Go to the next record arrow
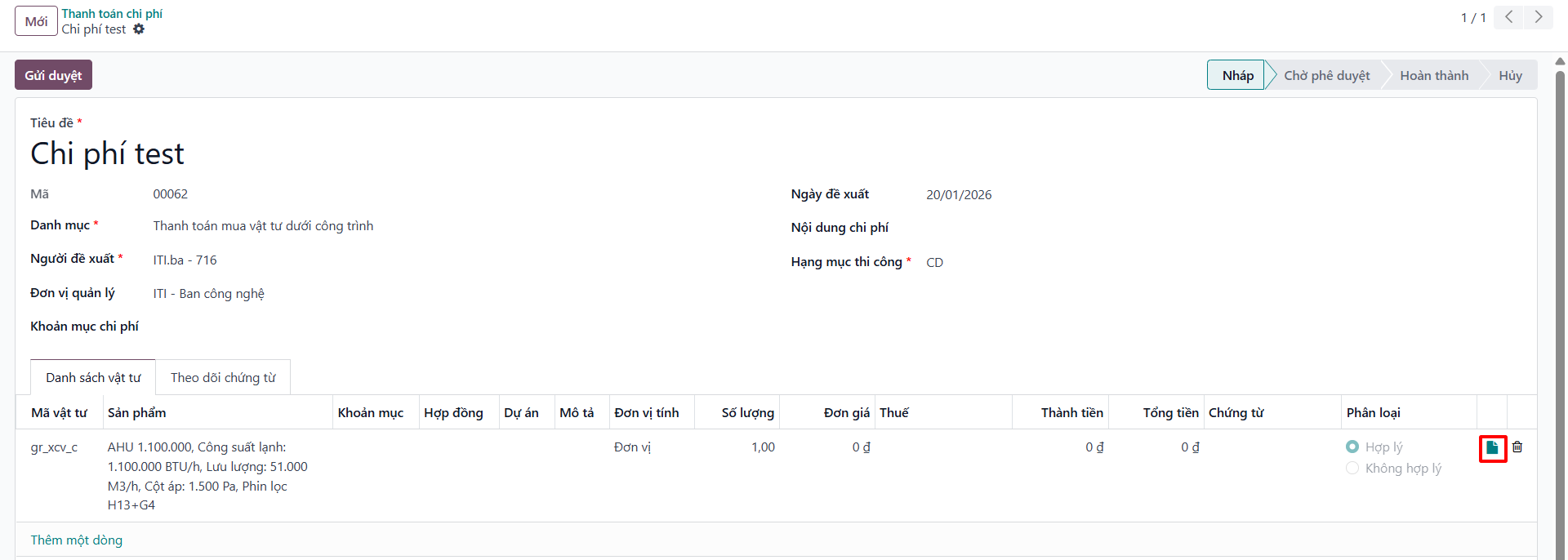The width and height of the screenshot is (1568, 560). coord(1539,17)
